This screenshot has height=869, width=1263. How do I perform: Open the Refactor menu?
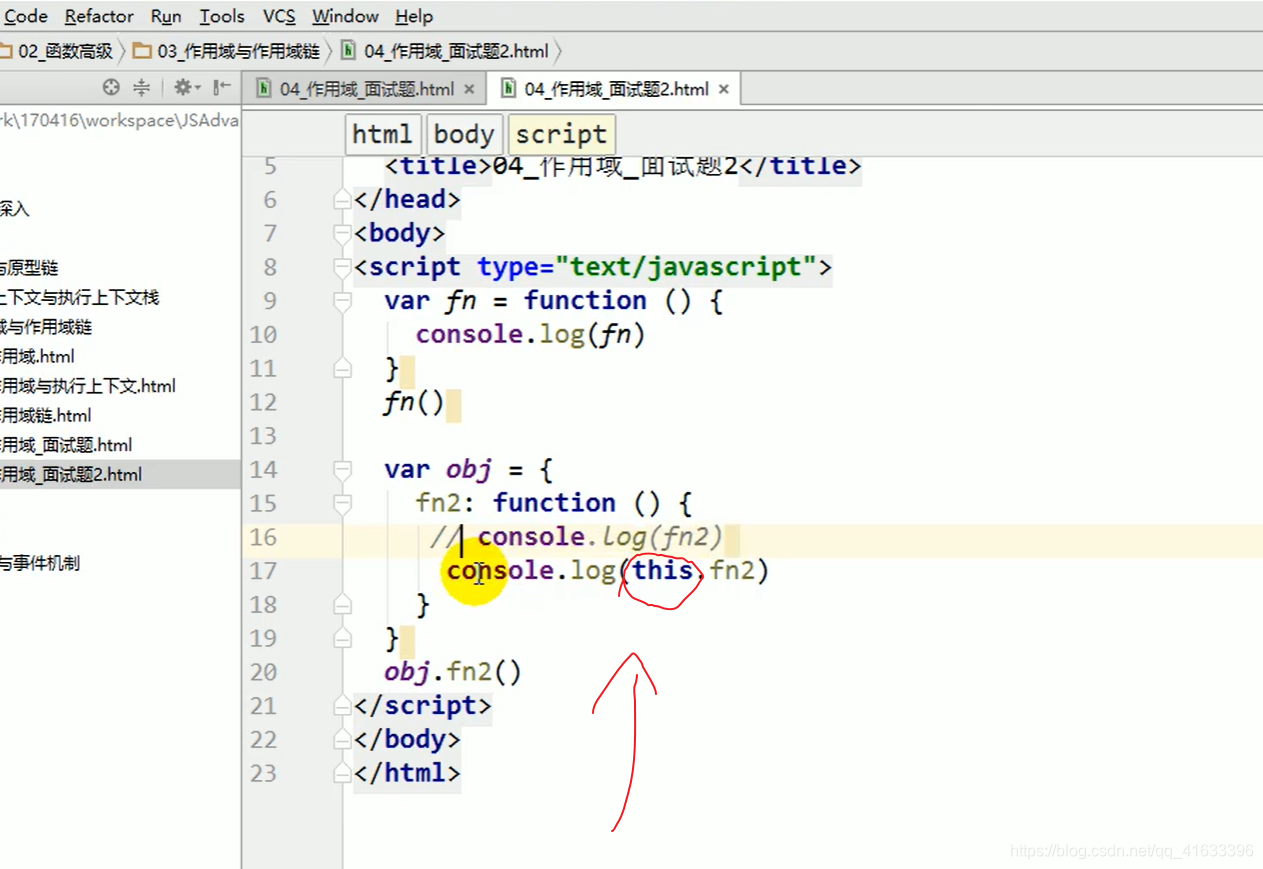99,16
